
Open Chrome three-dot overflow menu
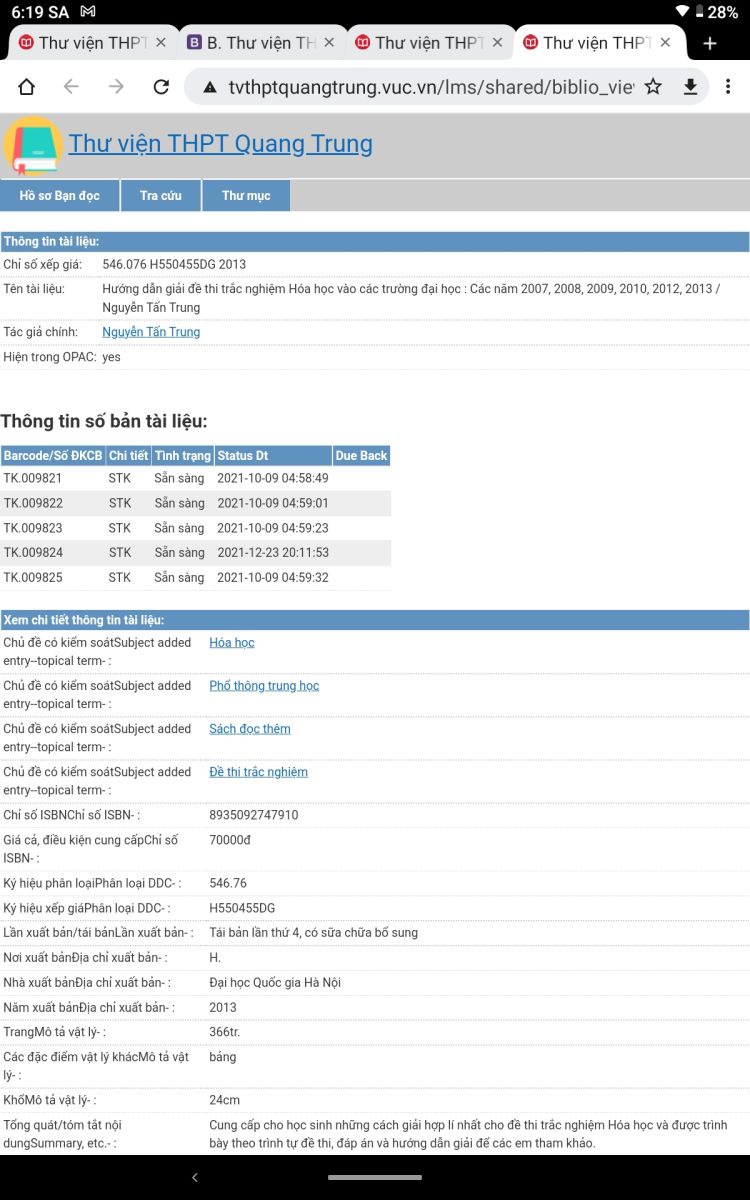click(x=728, y=87)
